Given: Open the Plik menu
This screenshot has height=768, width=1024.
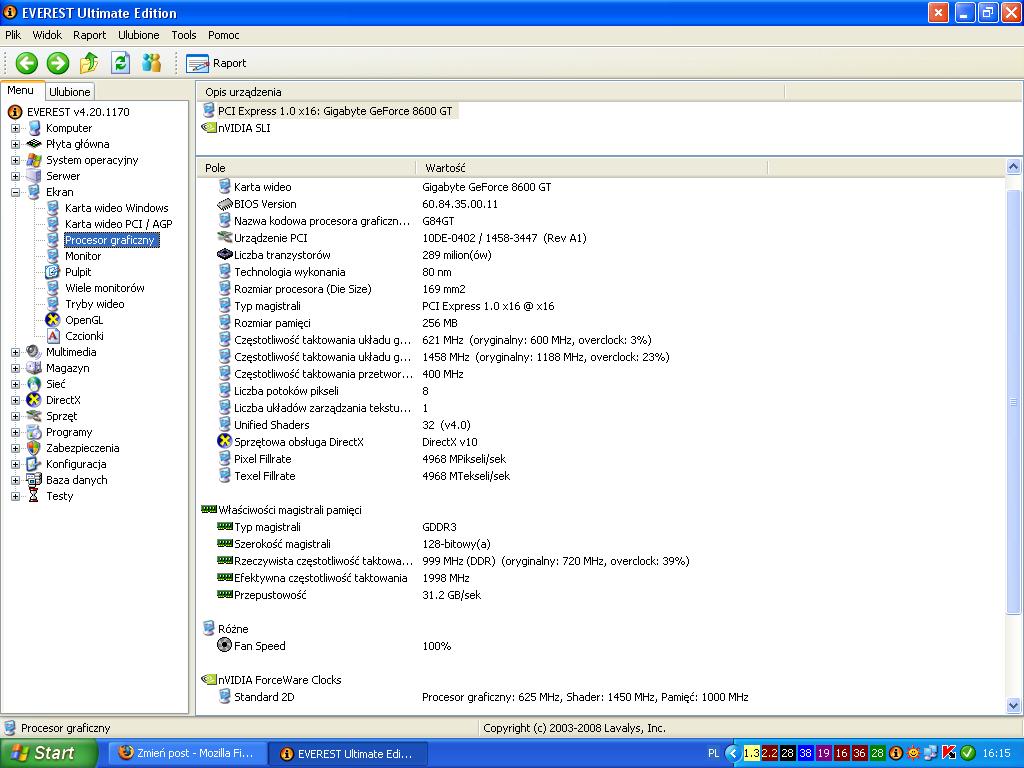Looking at the screenshot, I should pyautogui.click(x=13, y=35).
